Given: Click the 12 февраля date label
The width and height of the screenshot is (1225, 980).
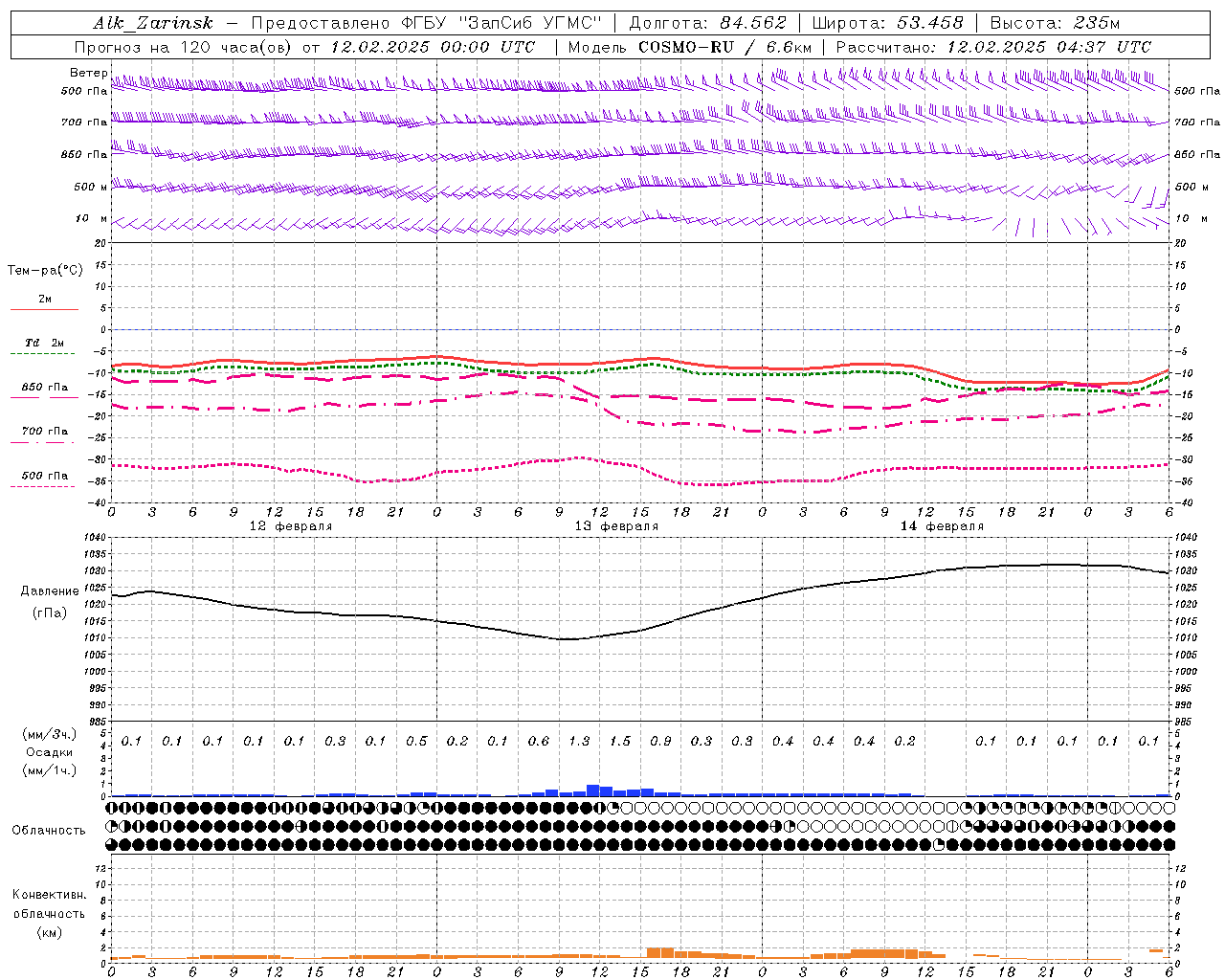Looking at the screenshot, I should coord(291,526).
